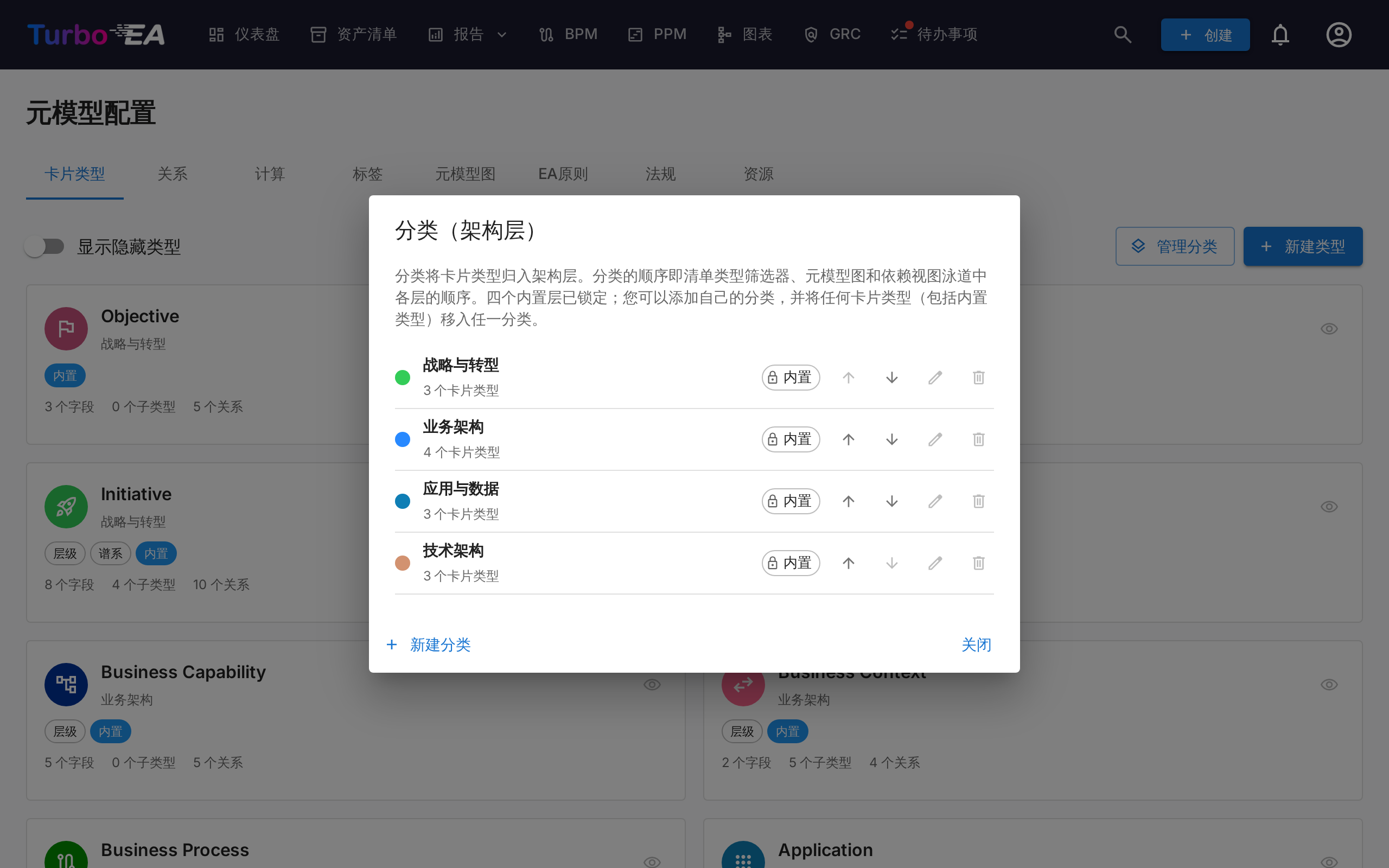Click the 内置 lock chip for 技术架构
Viewport: 1389px width, 868px height.
pos(791,563)
